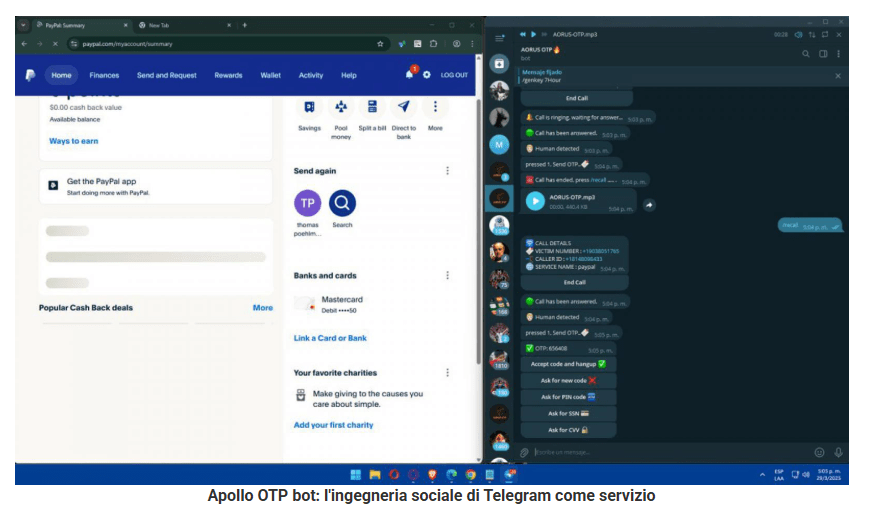Rewind the Telegram audio player
Viewport: 884px width, 512px height.
[x=523, y=34]
